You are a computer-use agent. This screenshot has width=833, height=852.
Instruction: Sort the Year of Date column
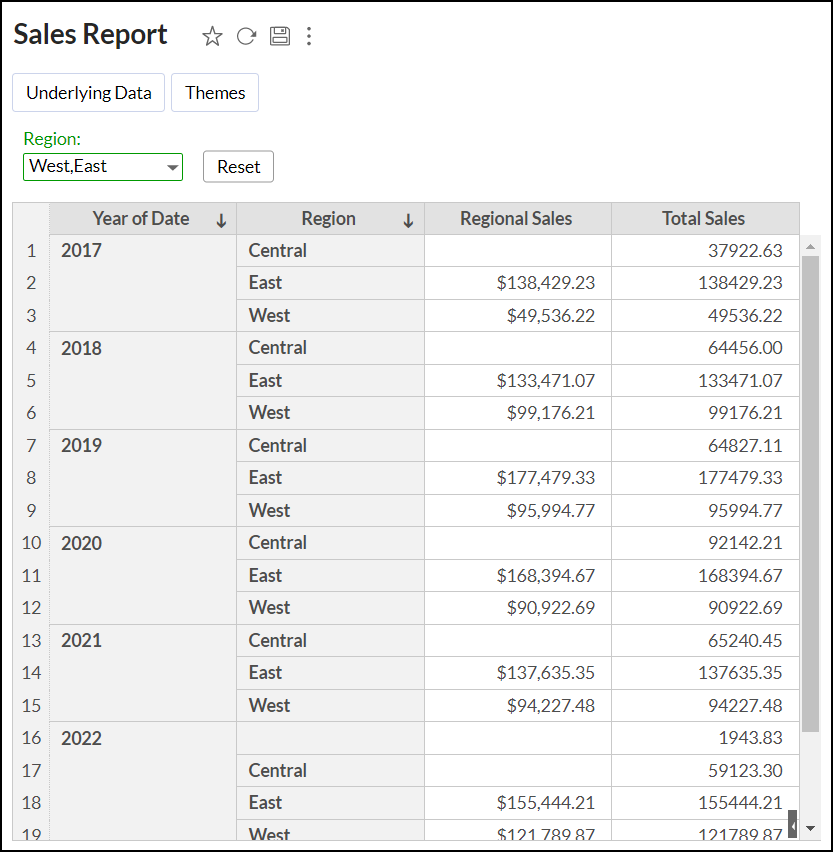pos(221,219)
